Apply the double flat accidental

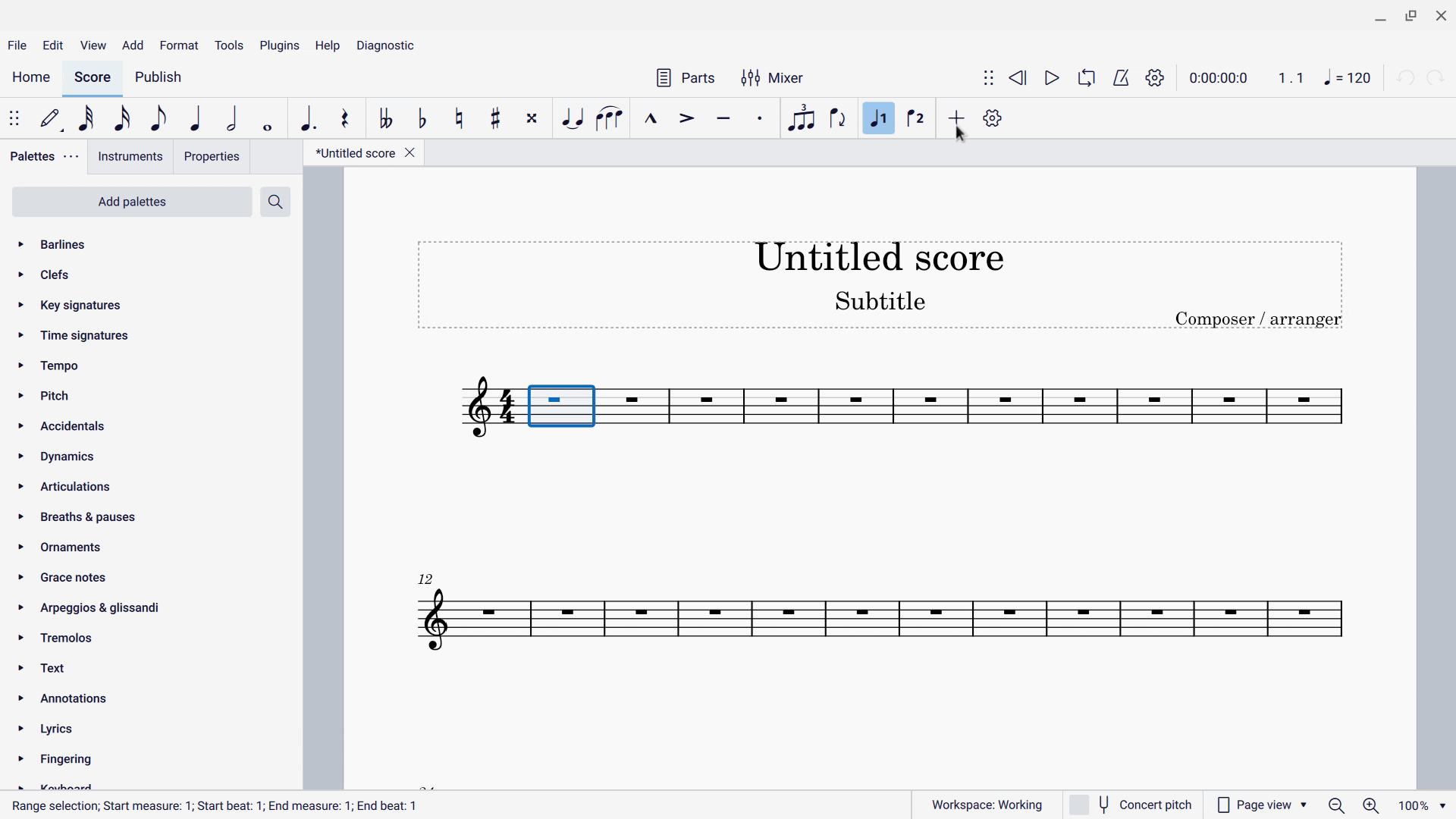pyautogui.click(x=386, y=119)
